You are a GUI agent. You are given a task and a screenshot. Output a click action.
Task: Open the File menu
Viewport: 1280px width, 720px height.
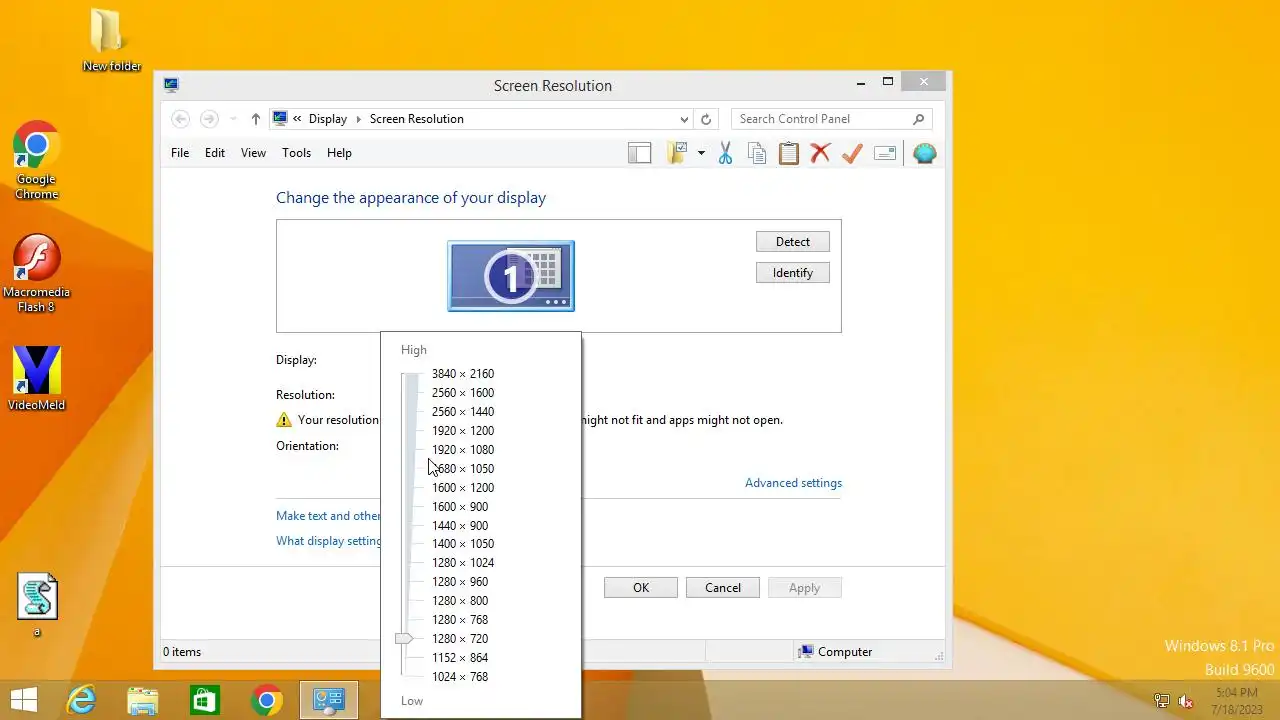180,153
